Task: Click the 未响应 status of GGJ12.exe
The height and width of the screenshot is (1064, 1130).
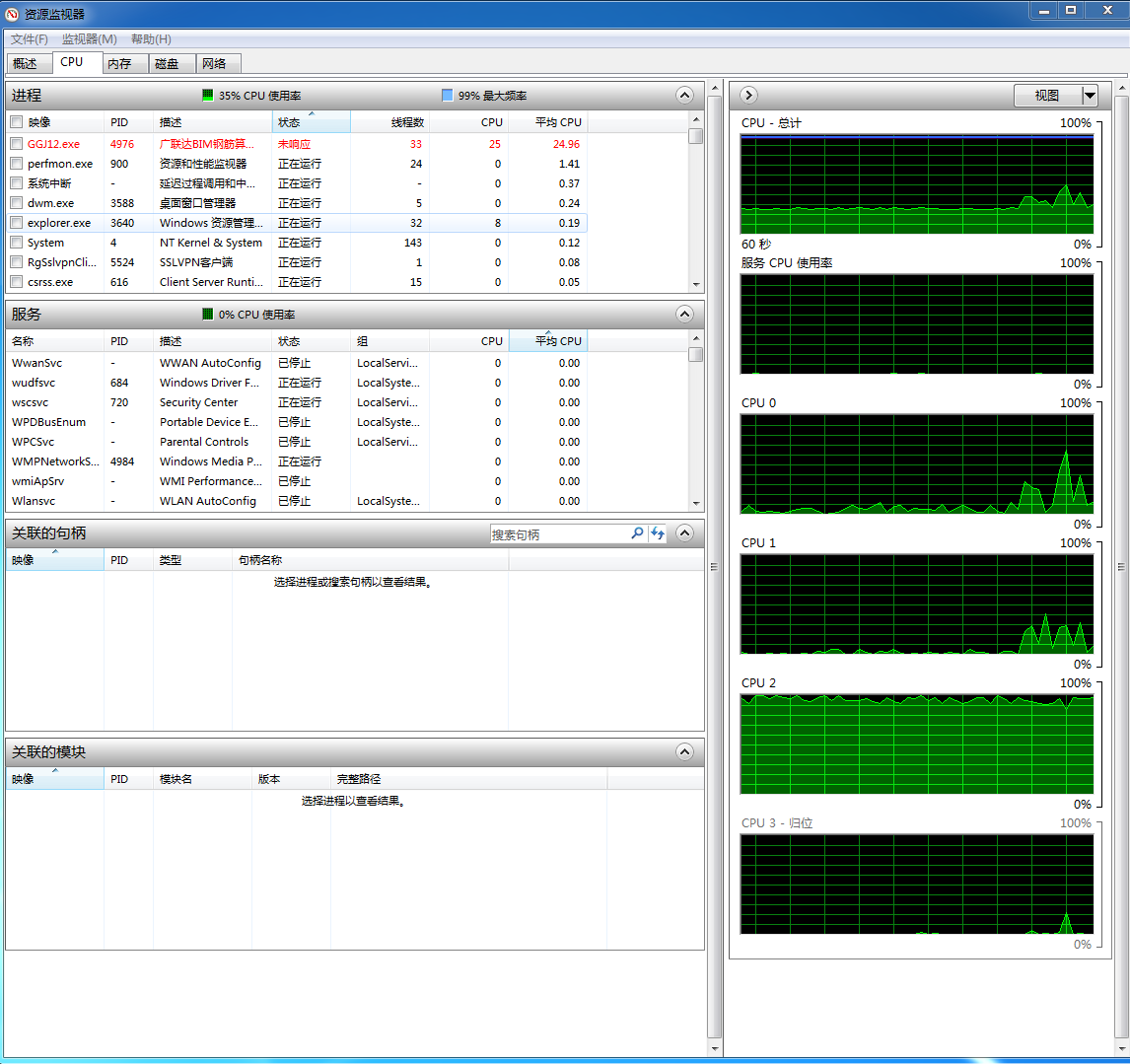Action: (294, 144)
